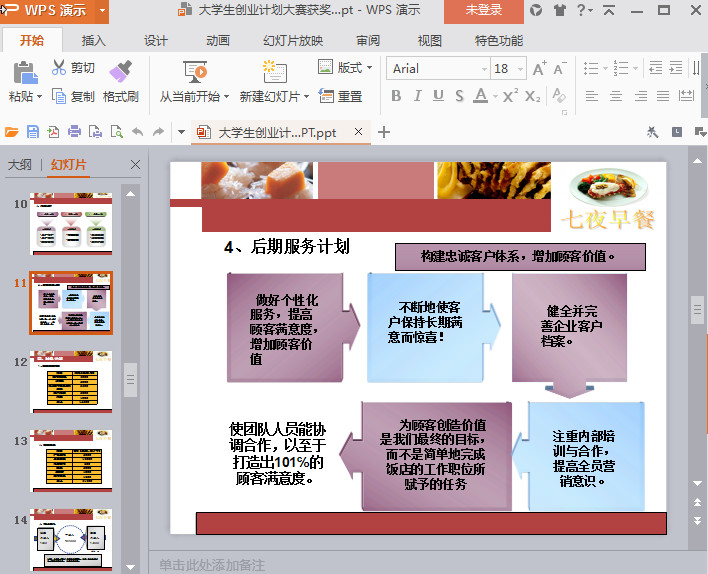Click font color A swatch

coord(481,95)
